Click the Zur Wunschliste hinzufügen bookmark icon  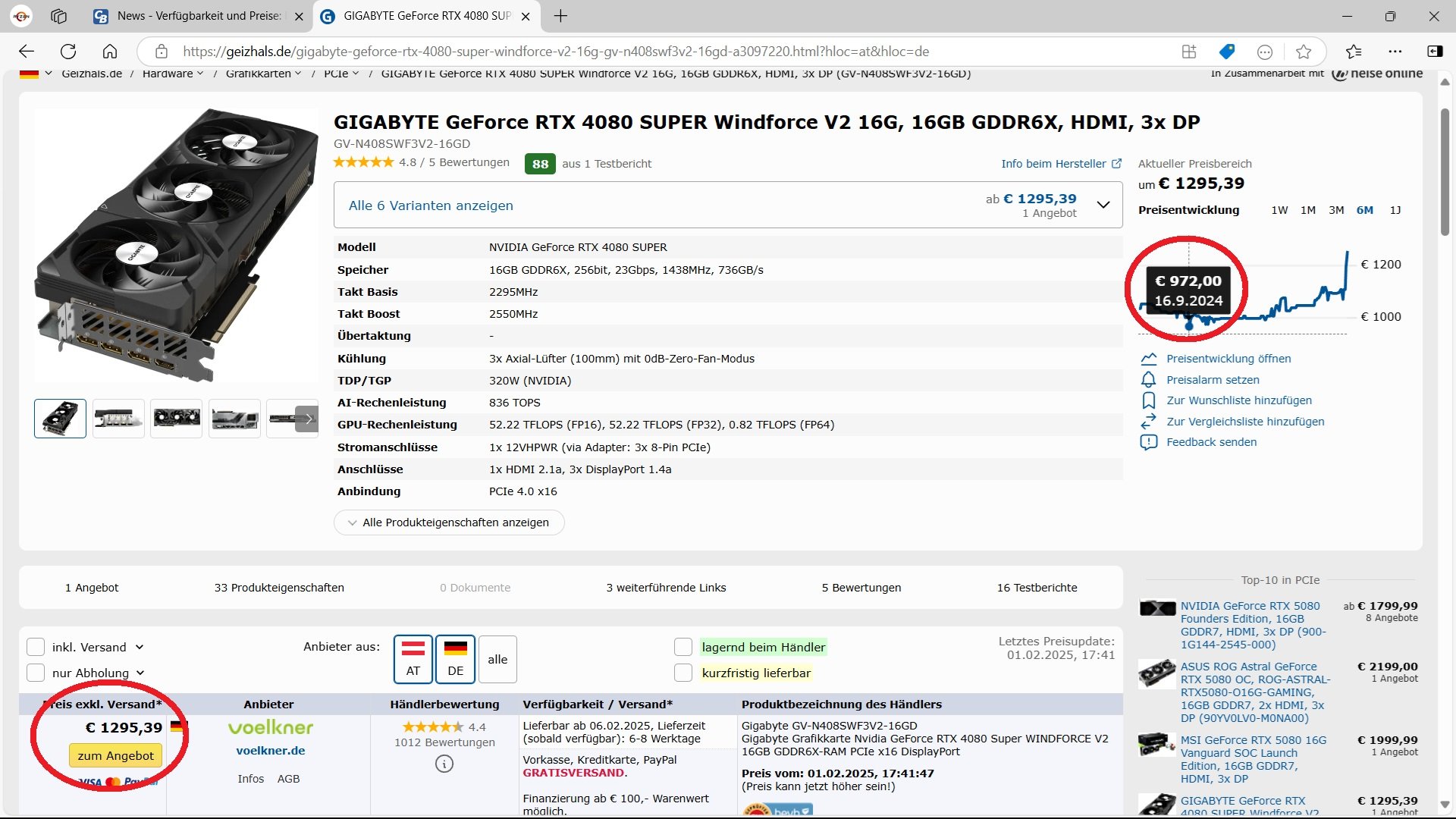point(1148,400)
